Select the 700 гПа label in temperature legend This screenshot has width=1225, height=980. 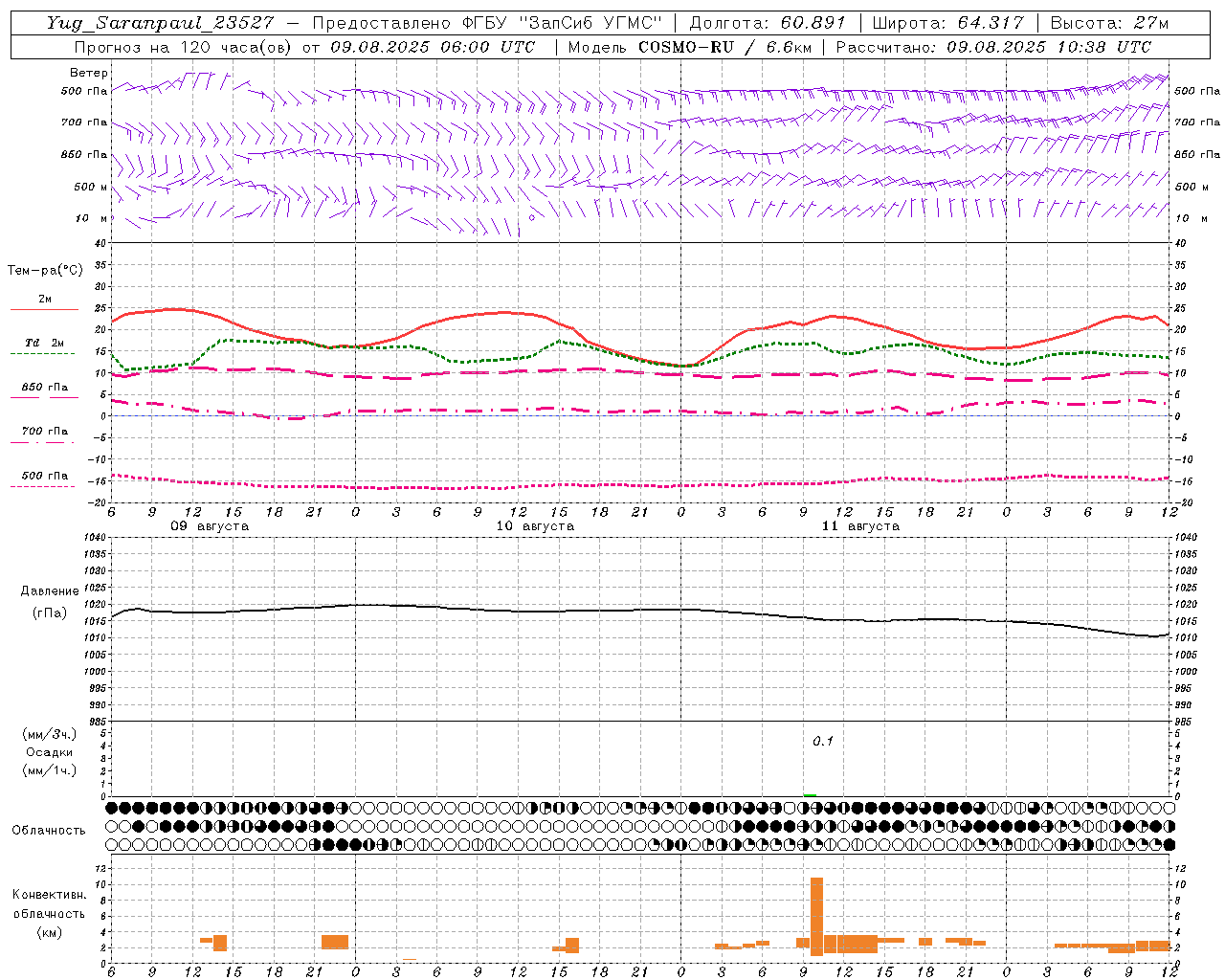45,432
